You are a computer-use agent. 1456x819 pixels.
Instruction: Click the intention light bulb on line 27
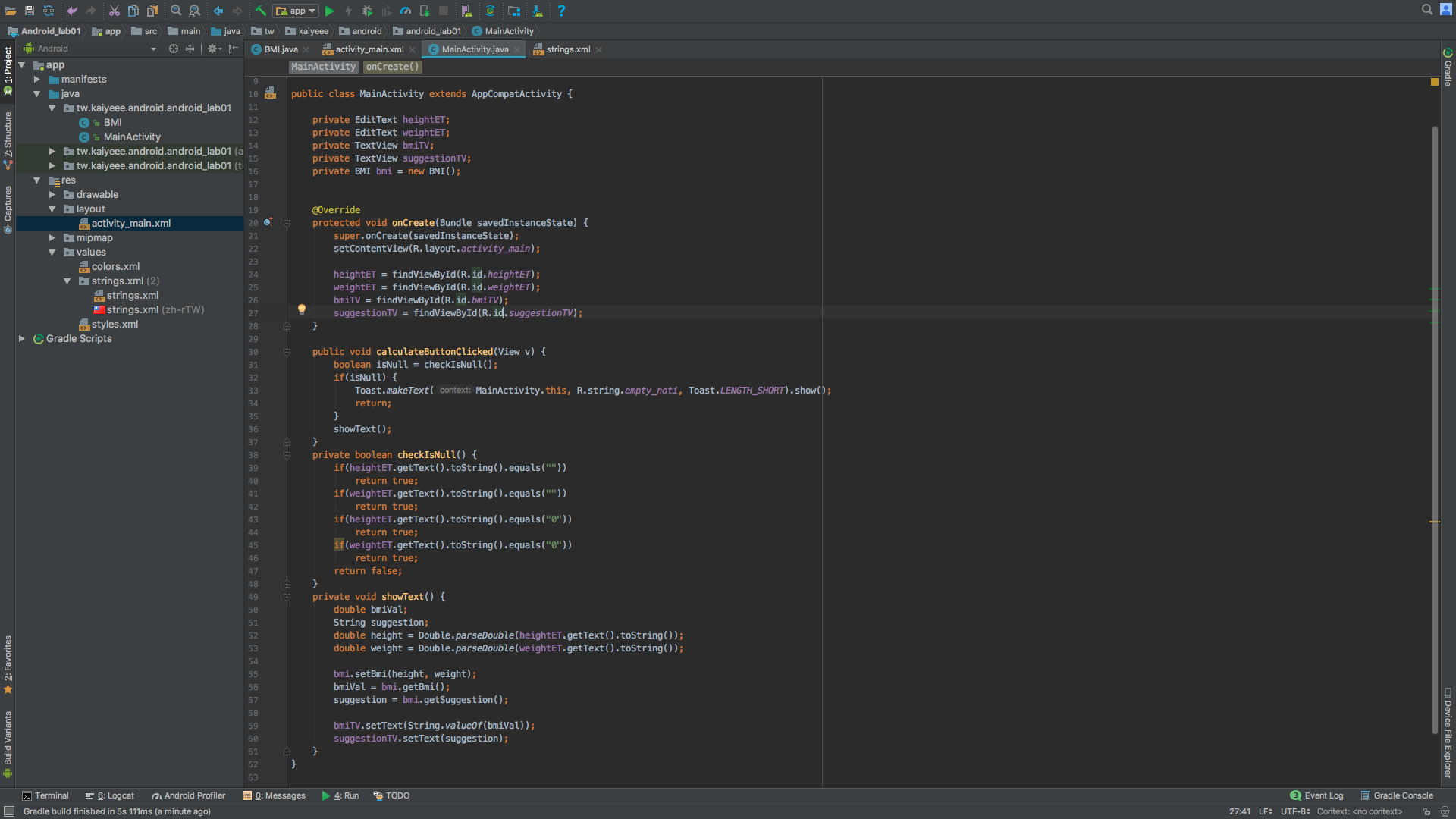302,309
